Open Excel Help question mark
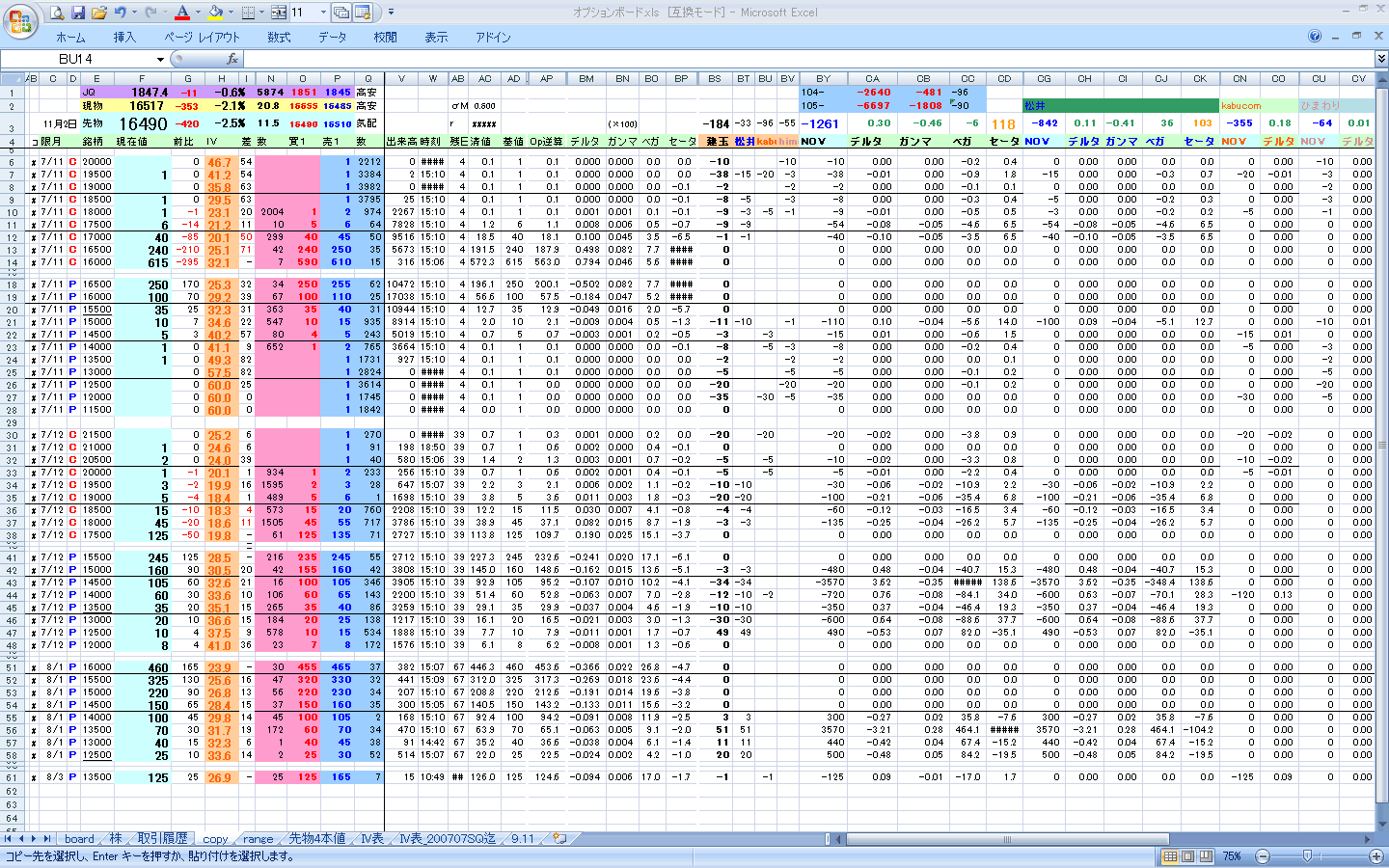The width and height of the screenshot is (1389, 868). point(1315,36)
